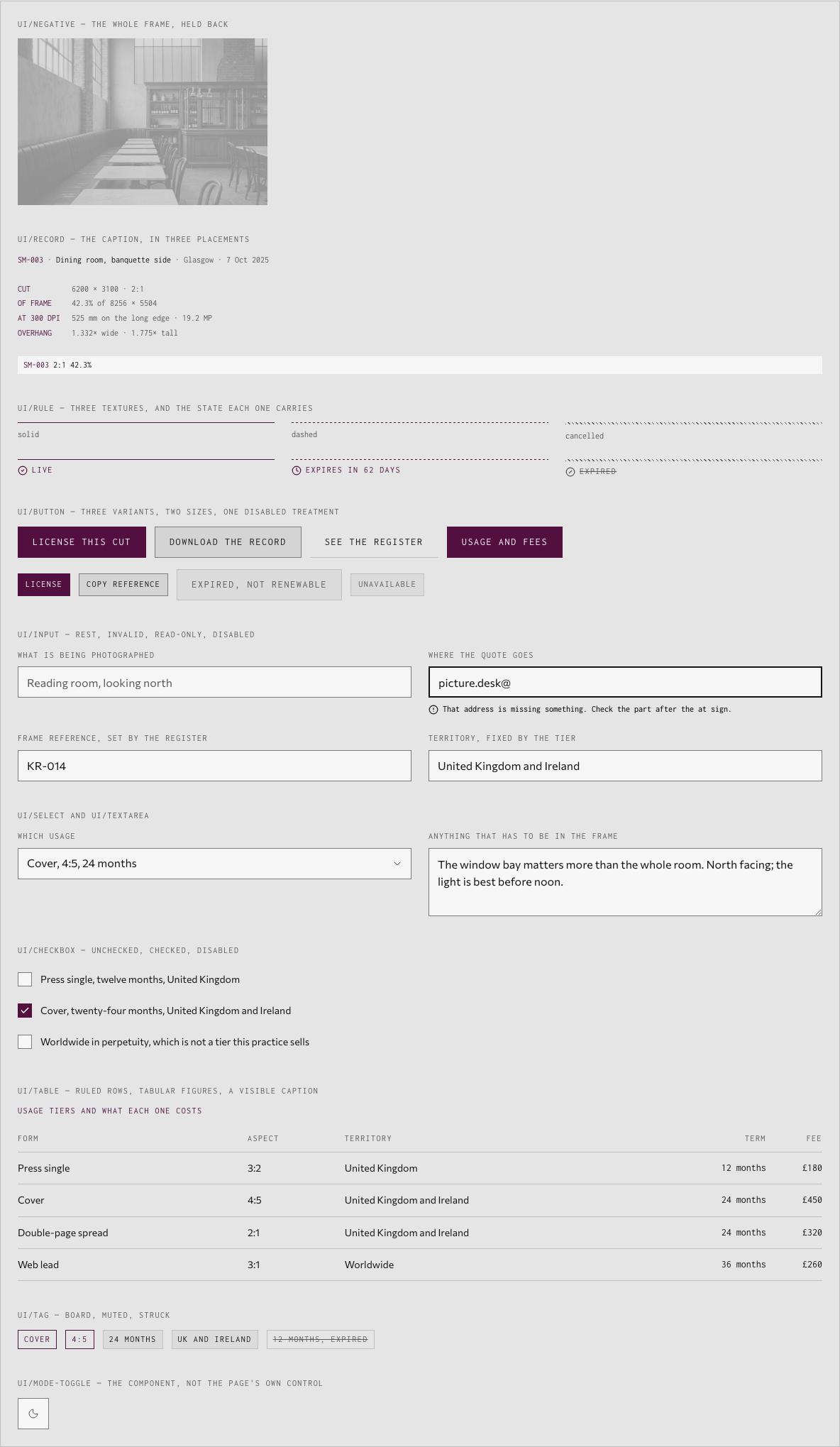Click the struck circle icon beside EXPIRED
This screenshot has width=840, height=1447.
[570, 472]
